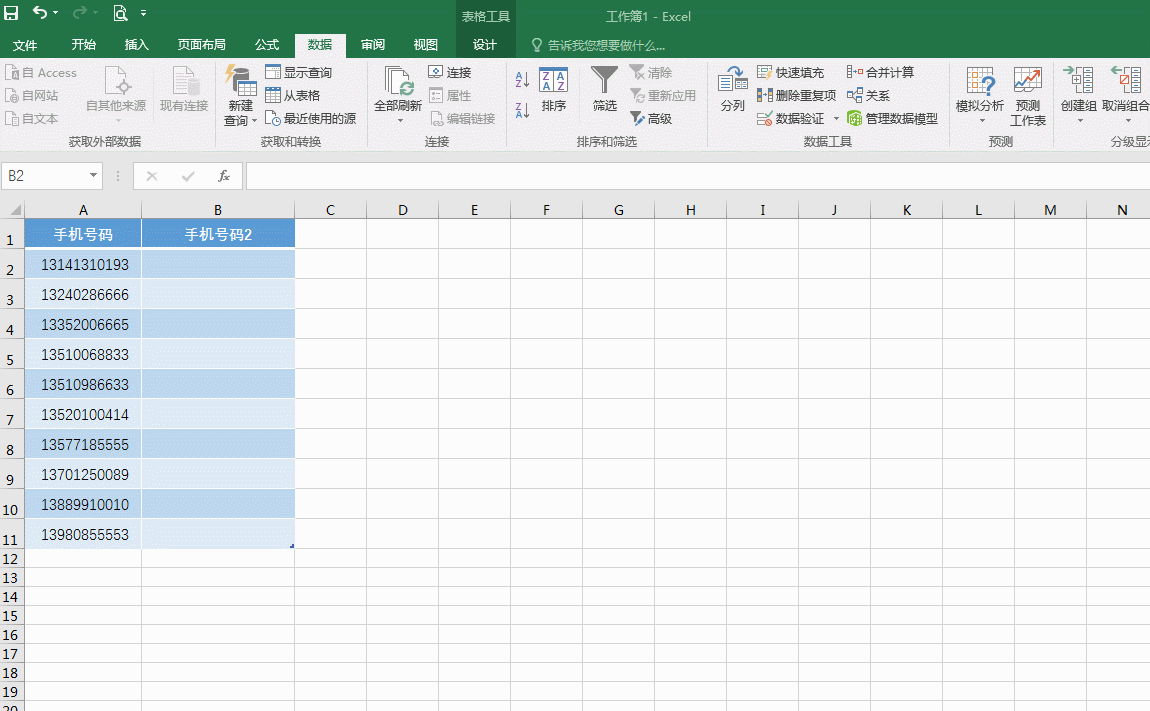Open 高级 advanced filter
The width and height of the screenshot is (1150, 711).
pyautogui.click(x=651, y=118)
